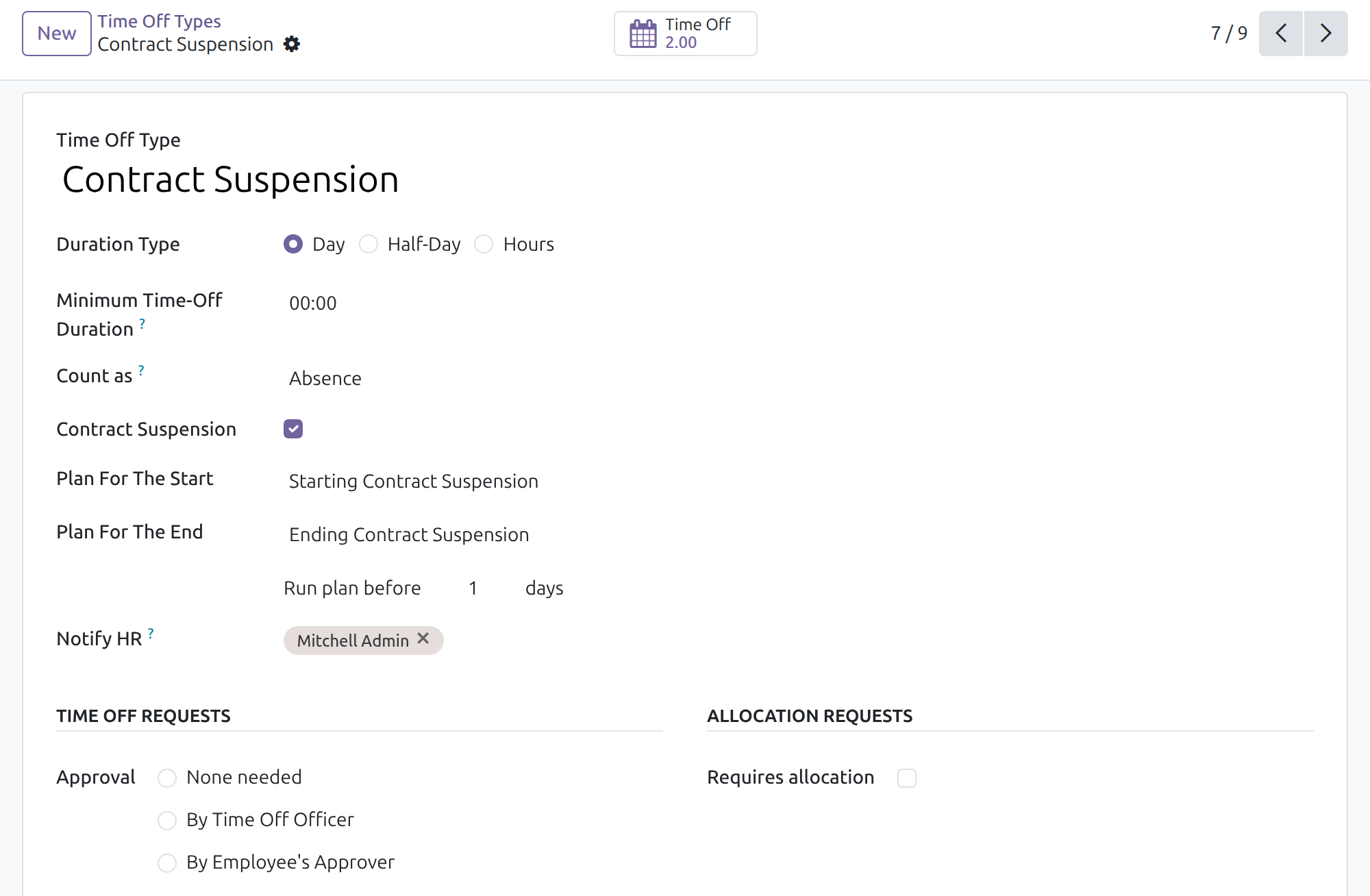Open the Time Off calendar icon stat button

pyautogui.click(x=643, y=34)
